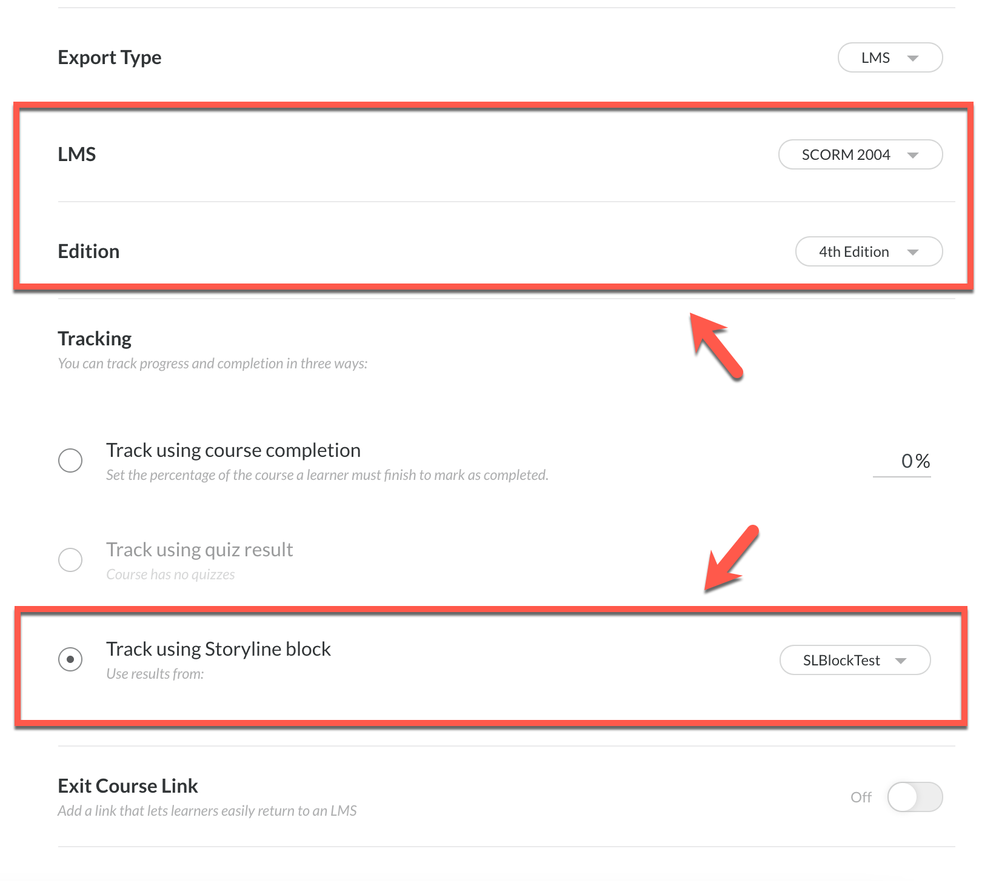Open the SCORM 2004 dropdown

860,155
